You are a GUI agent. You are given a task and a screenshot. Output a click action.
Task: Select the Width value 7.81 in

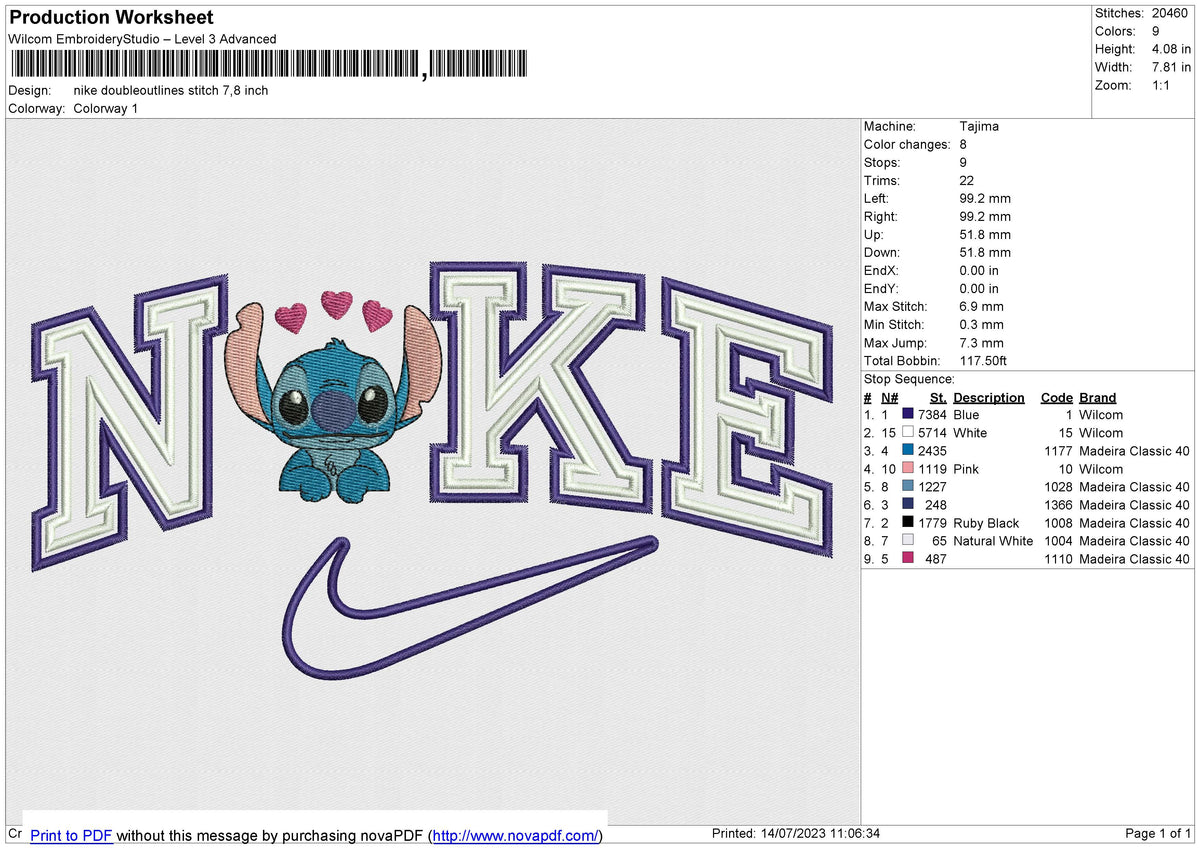click(1171, 67)
